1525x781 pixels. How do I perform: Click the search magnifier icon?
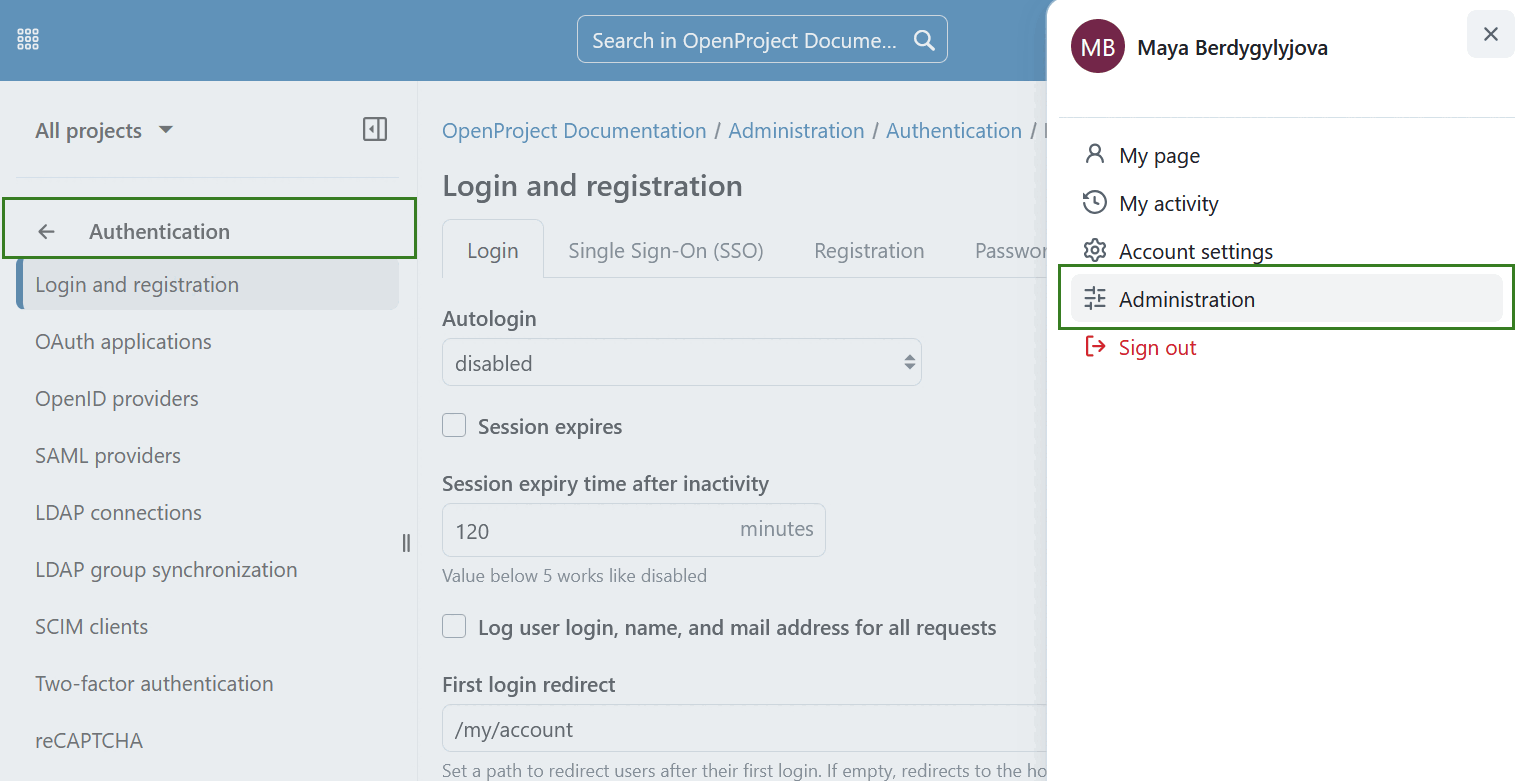923,39
